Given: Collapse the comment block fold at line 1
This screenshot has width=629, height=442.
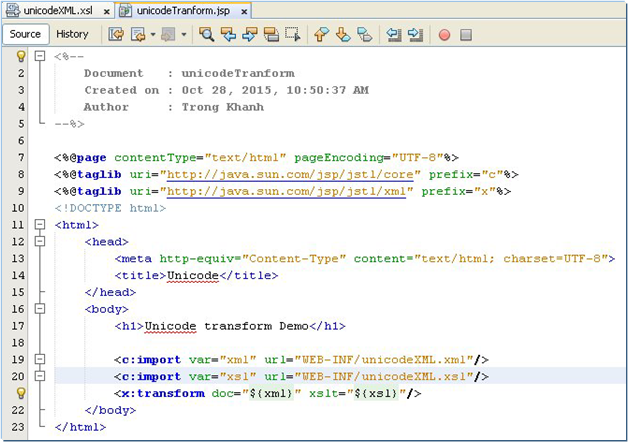Looking at the screenshot, I should pyautogui.click(x=40, y=56).
